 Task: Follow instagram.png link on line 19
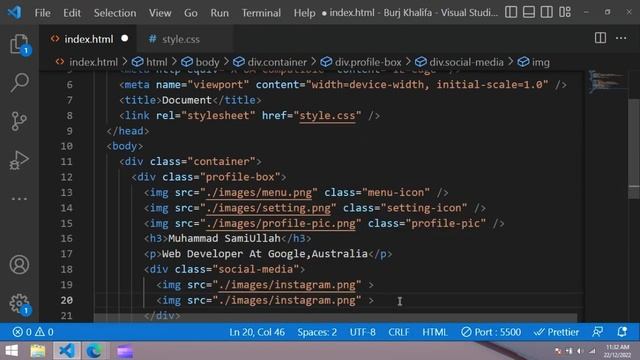point(287,285)
